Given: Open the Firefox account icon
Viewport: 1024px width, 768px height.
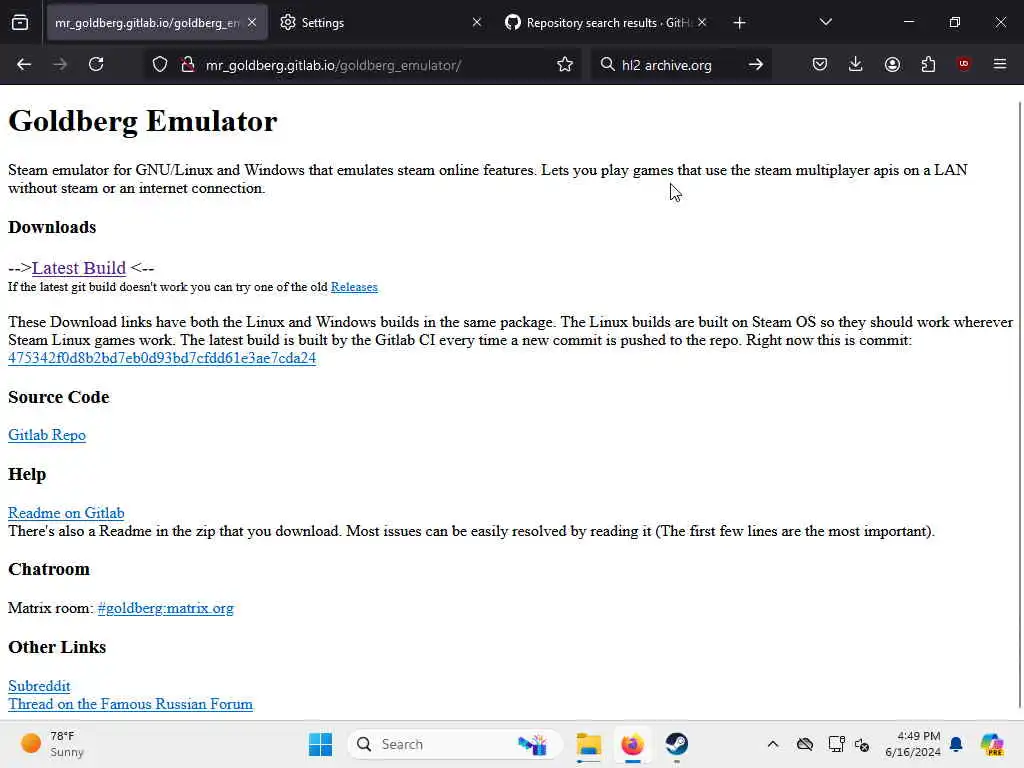Looking at the screenshot, I should (892, 65).
